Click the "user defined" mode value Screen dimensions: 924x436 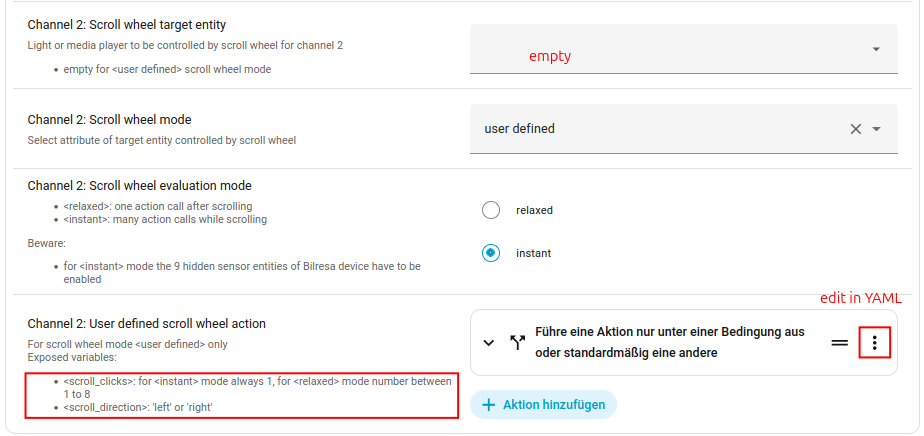click(x=519, y=129)
